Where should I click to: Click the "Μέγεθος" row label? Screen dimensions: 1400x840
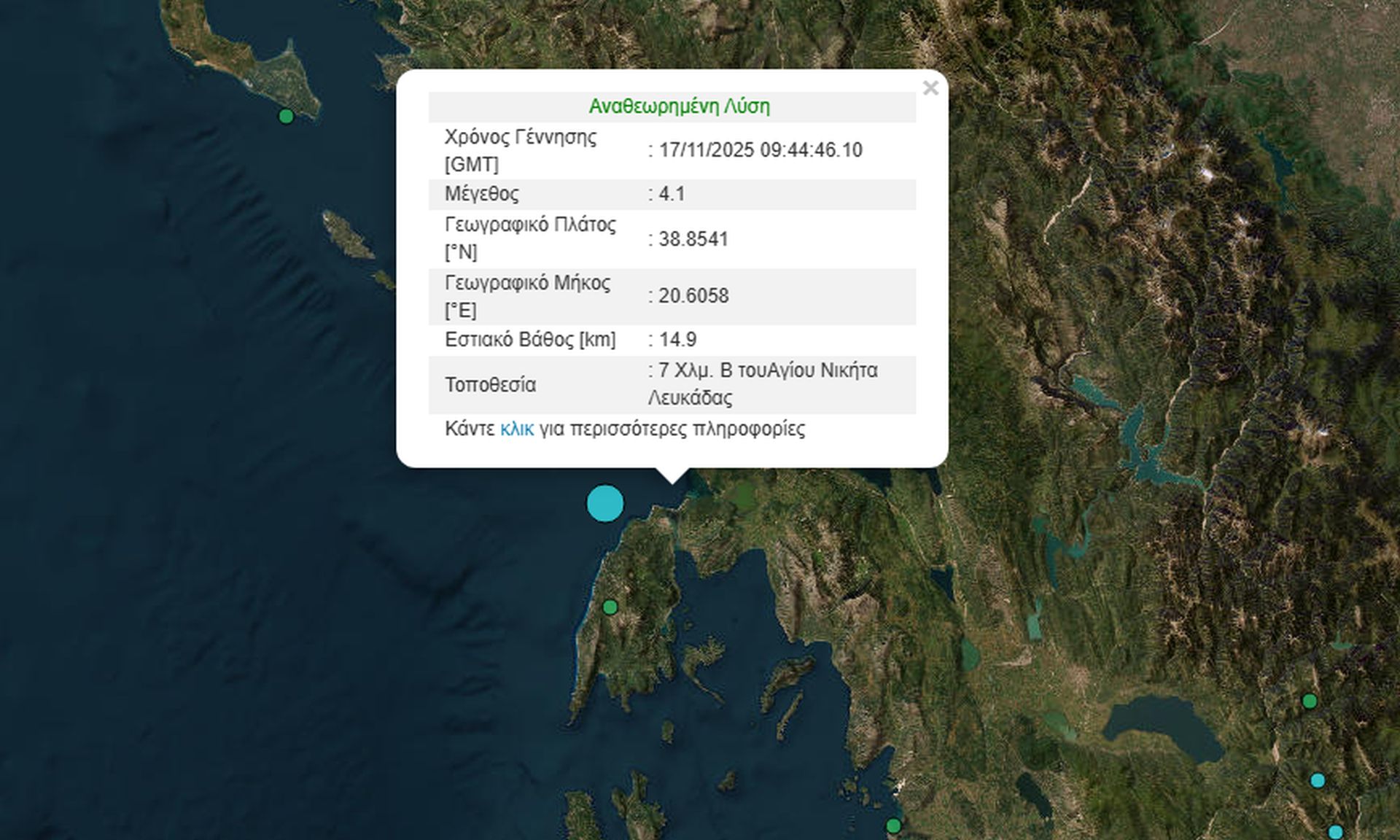point(482,194)
